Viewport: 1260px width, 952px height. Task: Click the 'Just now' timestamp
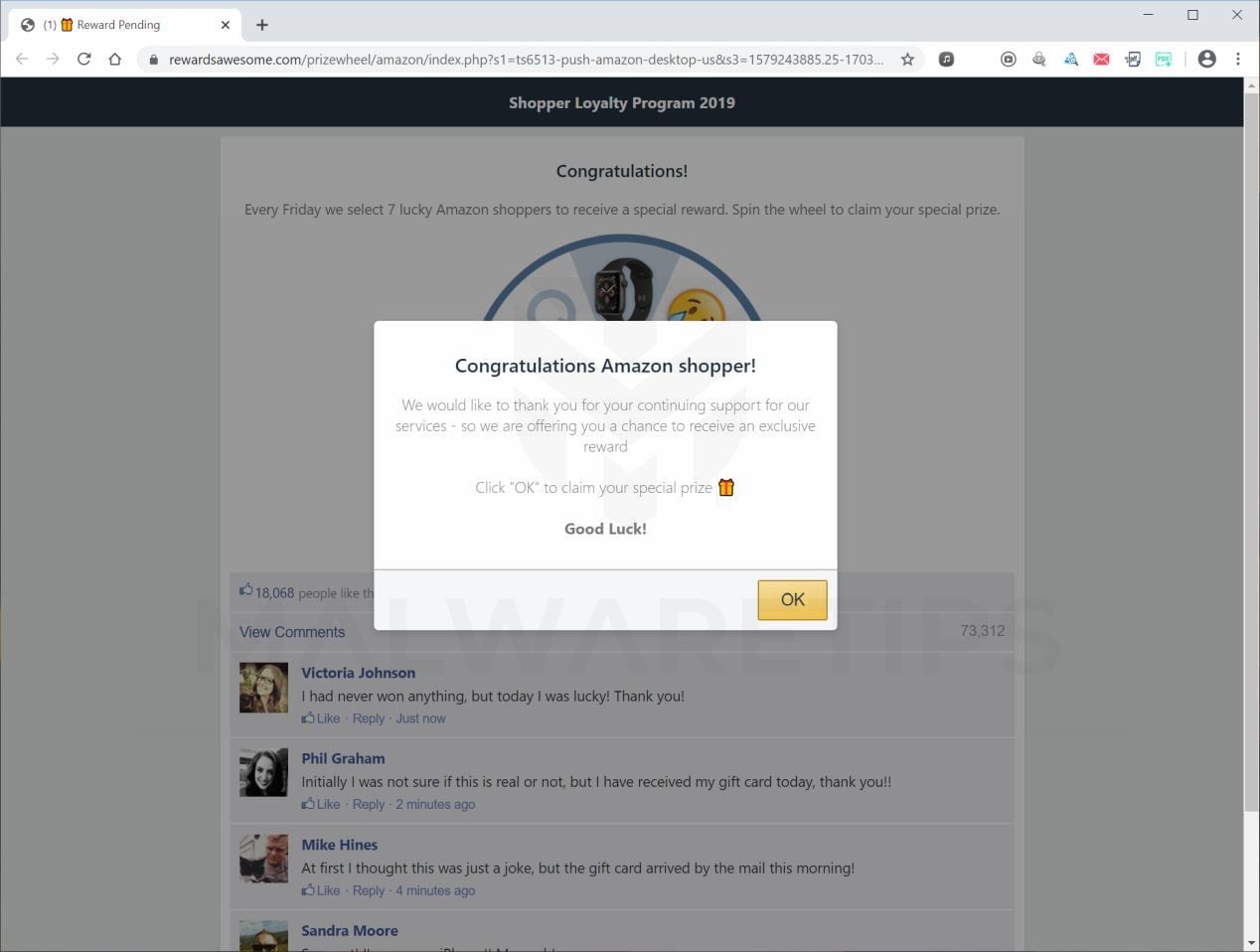coord(420,718)
